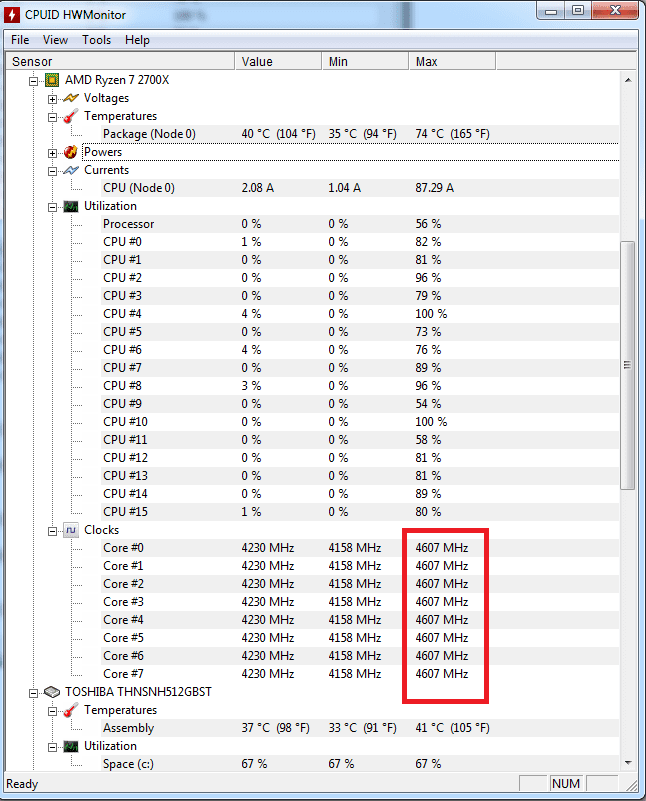Select the Assembly temperature row
Viewport: 646px width, 801px height.
click(x=360, y=728)
